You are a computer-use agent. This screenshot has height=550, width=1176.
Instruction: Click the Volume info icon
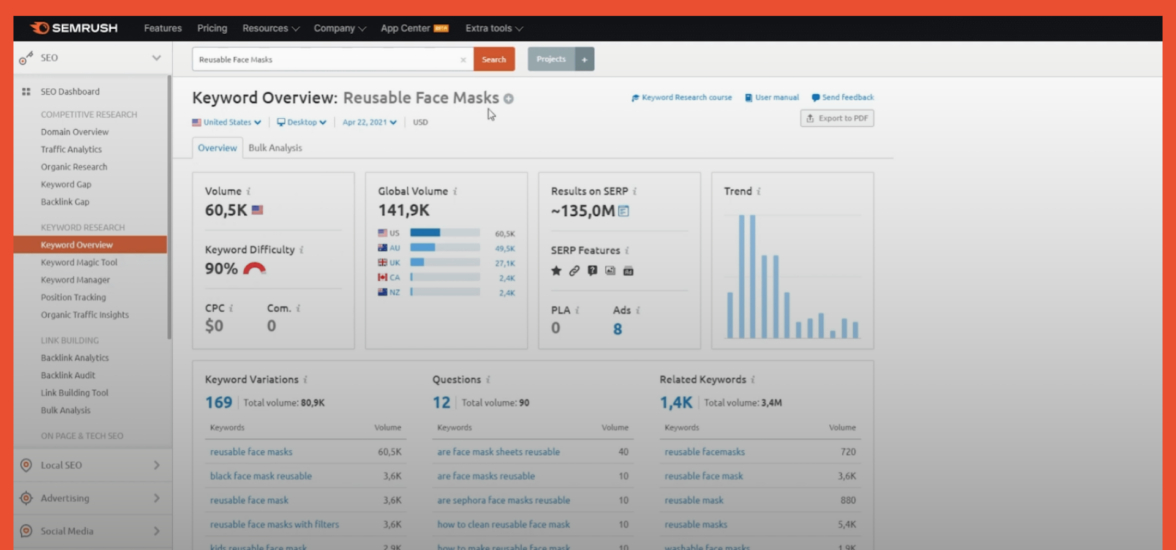248,191
